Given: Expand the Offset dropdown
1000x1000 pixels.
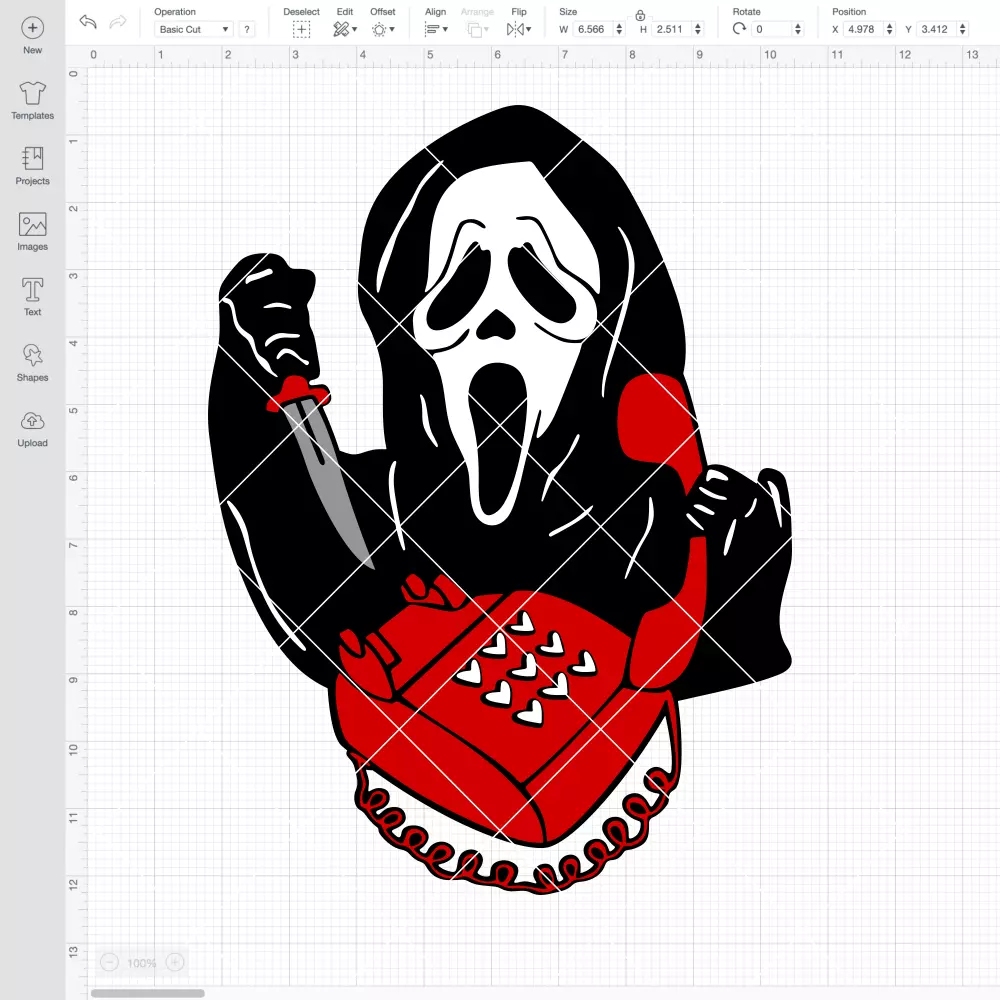Looking at the screenshot, I should pyautogui.click(x=383, y=29).
